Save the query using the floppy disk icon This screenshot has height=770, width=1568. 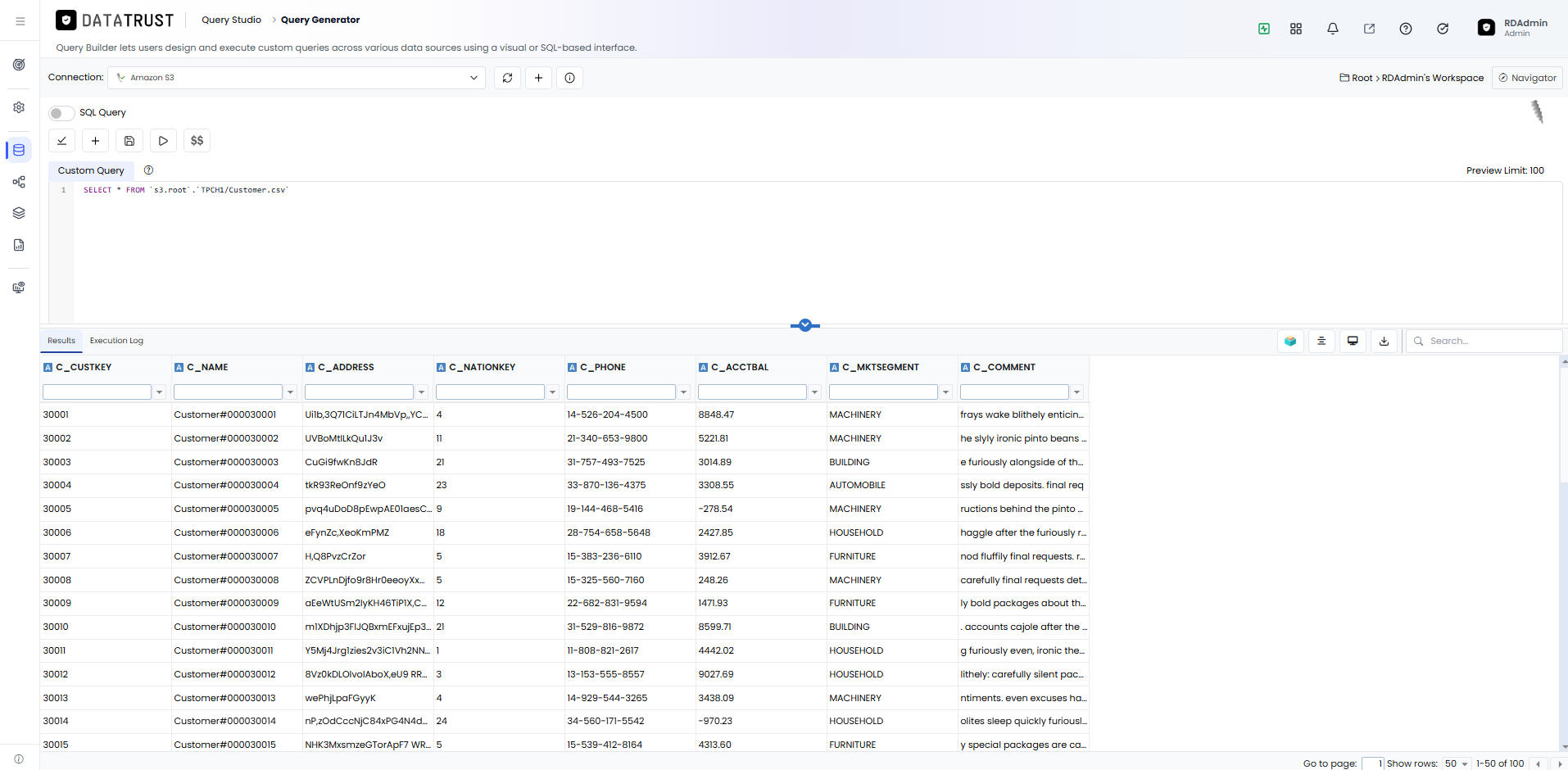pos(129,141)
